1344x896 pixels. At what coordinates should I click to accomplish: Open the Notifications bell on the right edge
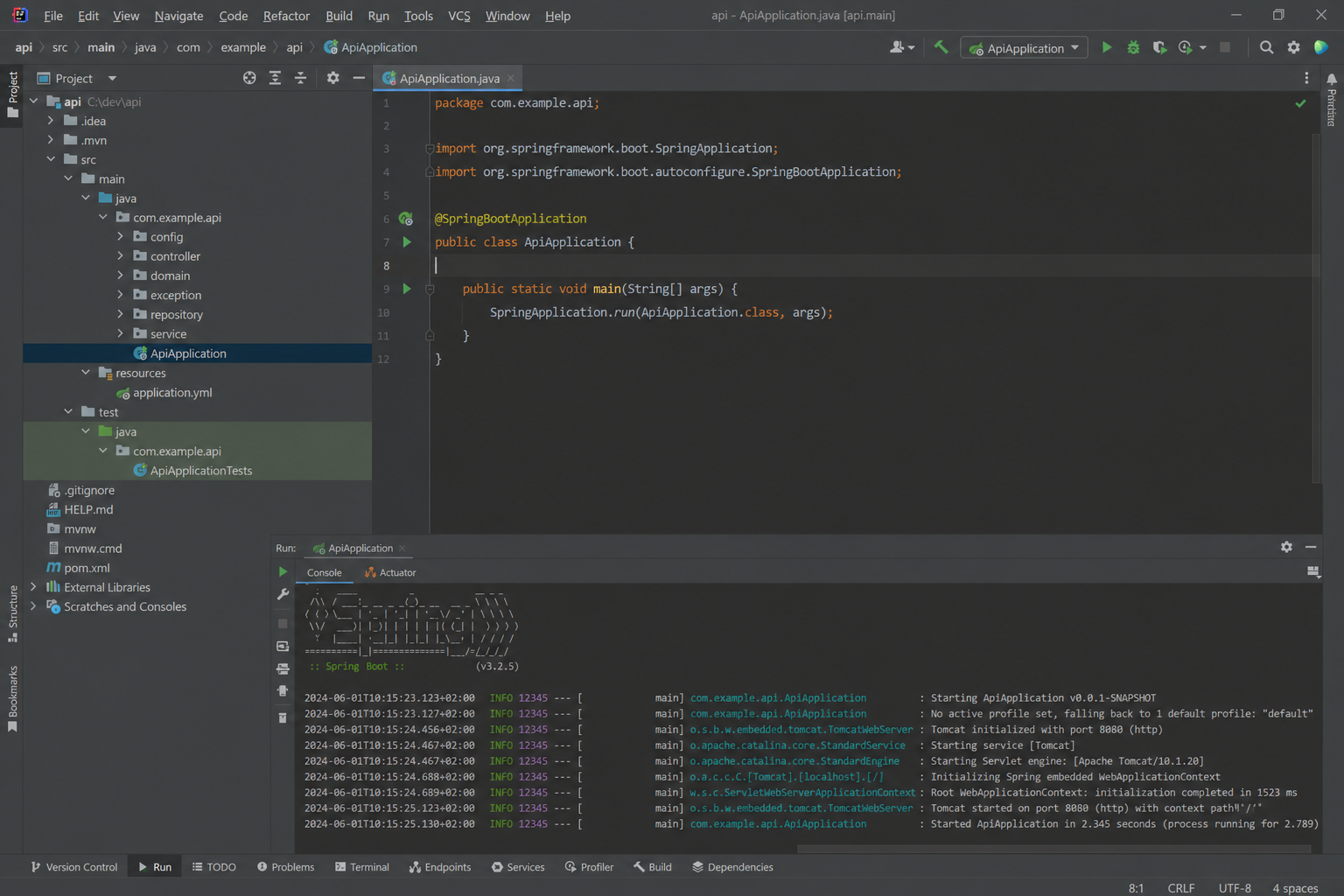[x=1332, y=80]
